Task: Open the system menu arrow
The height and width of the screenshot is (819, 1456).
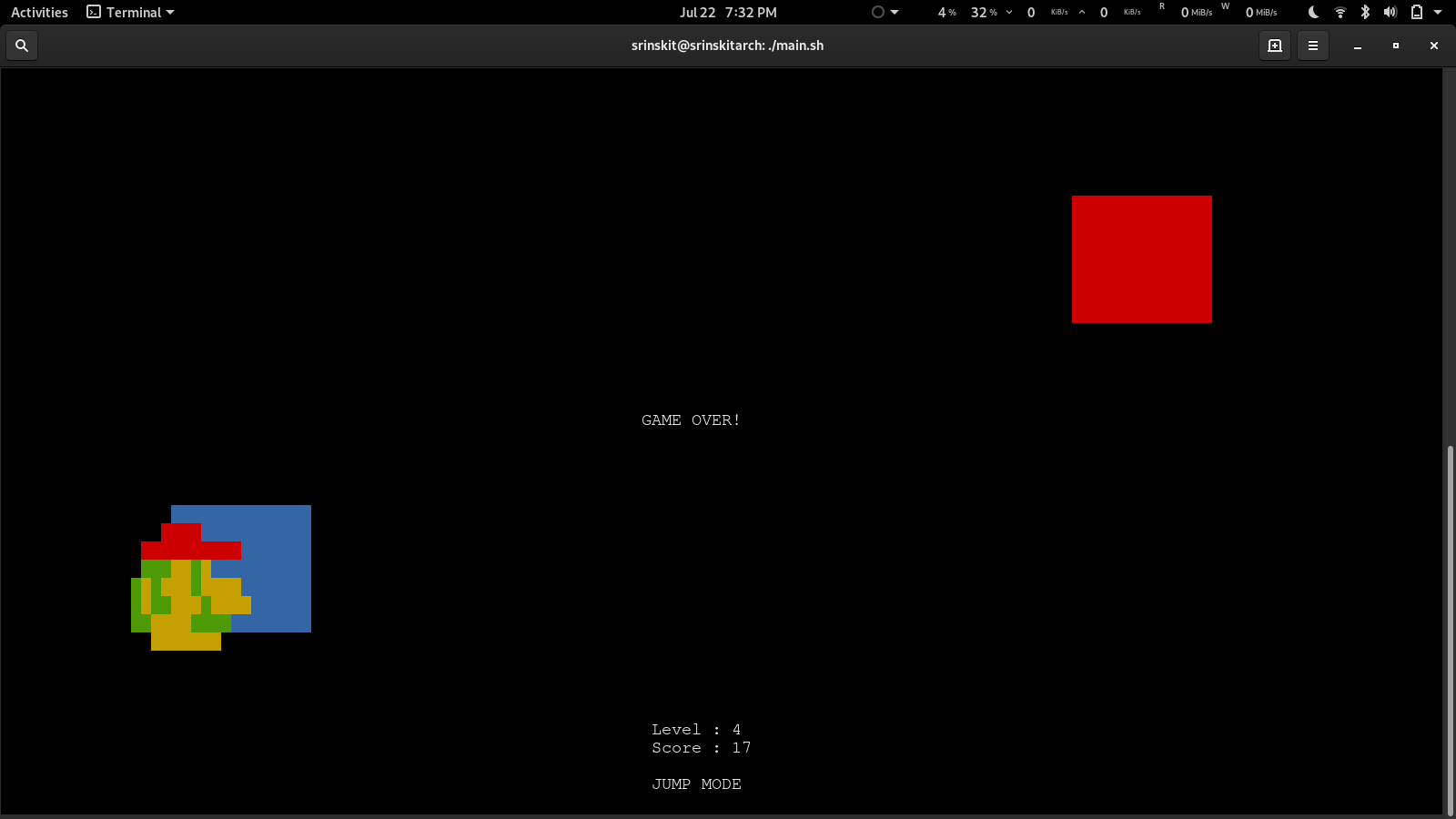Action: [x=1438, y=12]
